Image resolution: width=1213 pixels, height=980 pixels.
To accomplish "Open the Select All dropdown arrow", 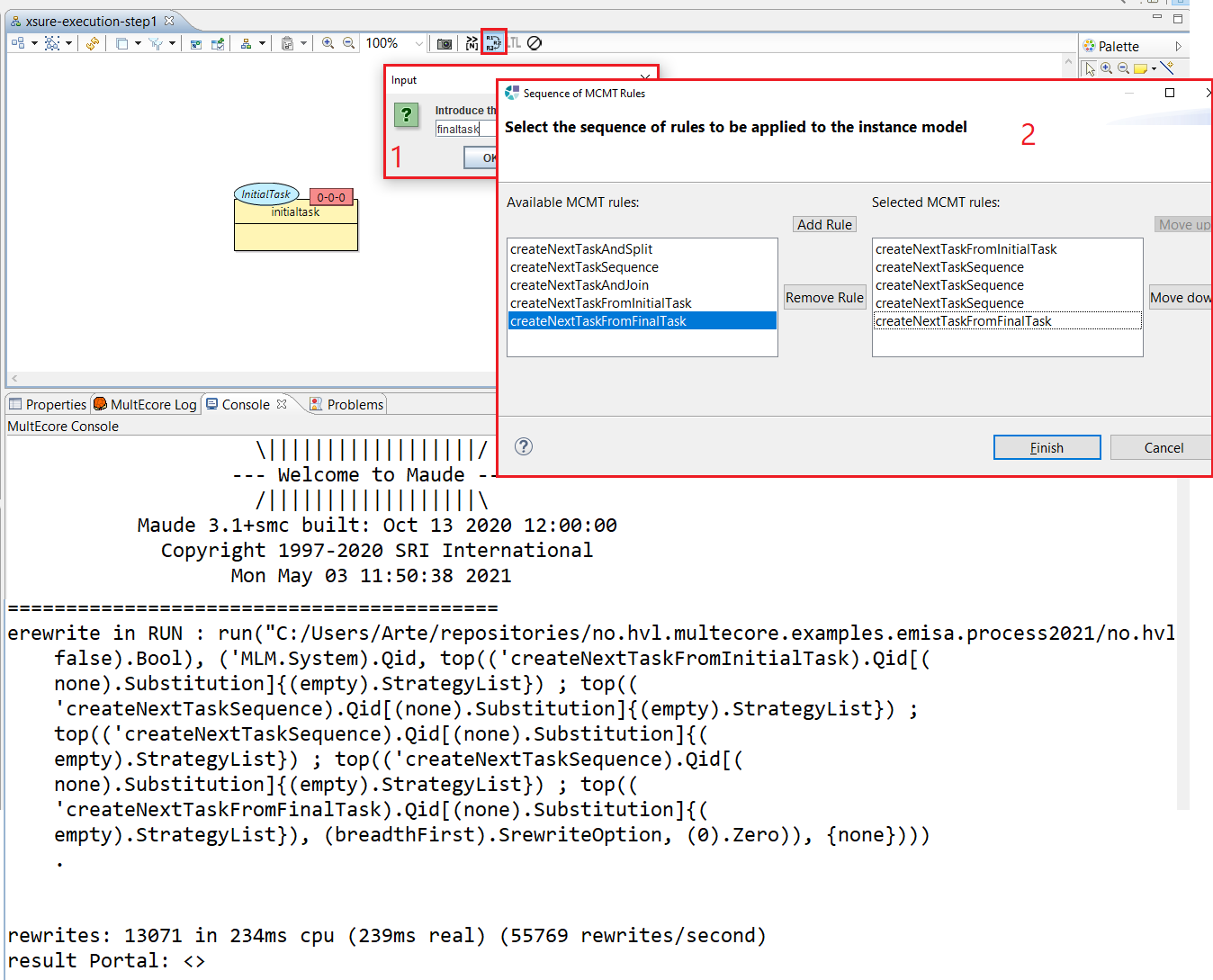I will (68, 43).
